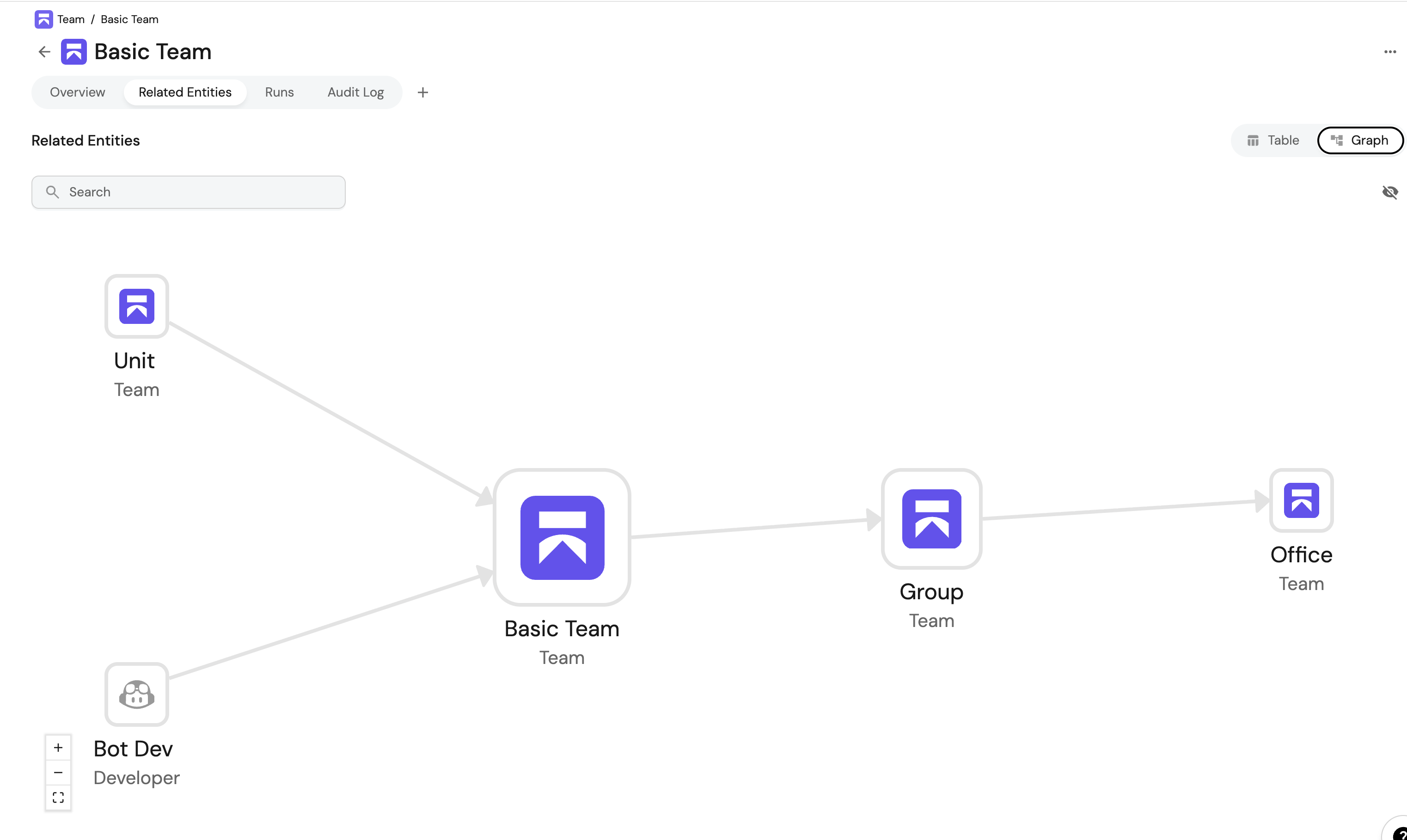Open the Overview tab
Screen dimensions: 1407x840
coord(78,92)
